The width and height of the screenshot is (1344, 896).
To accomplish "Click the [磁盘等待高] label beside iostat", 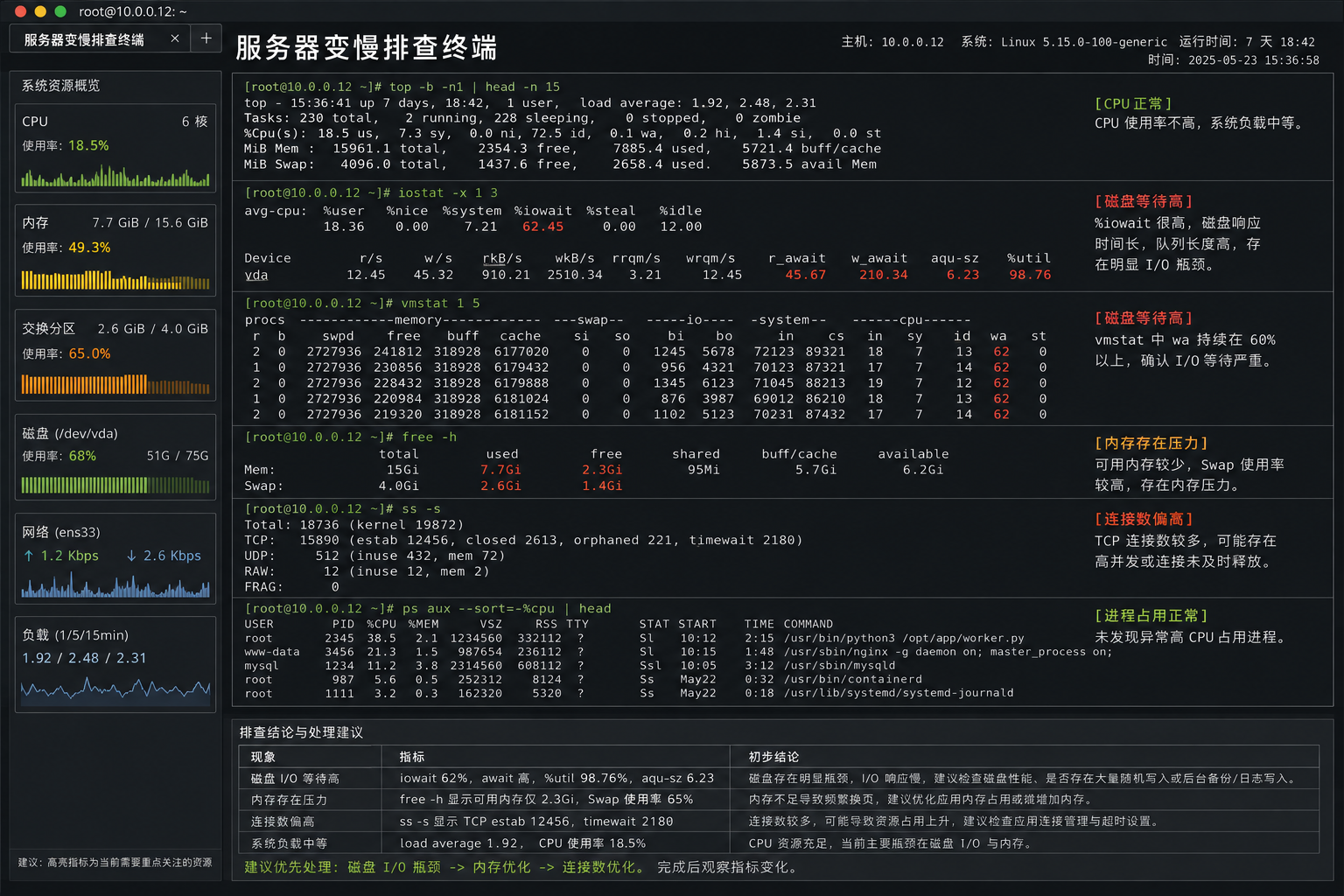I will (1144, 201).
